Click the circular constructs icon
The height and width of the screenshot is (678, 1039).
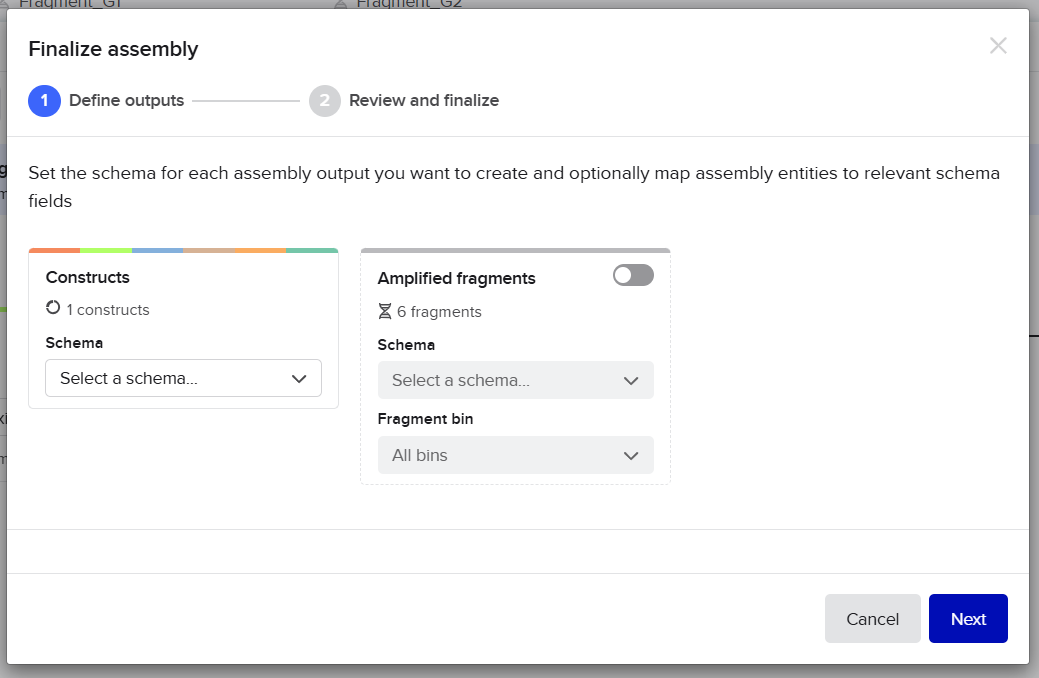tap(53, 308)
